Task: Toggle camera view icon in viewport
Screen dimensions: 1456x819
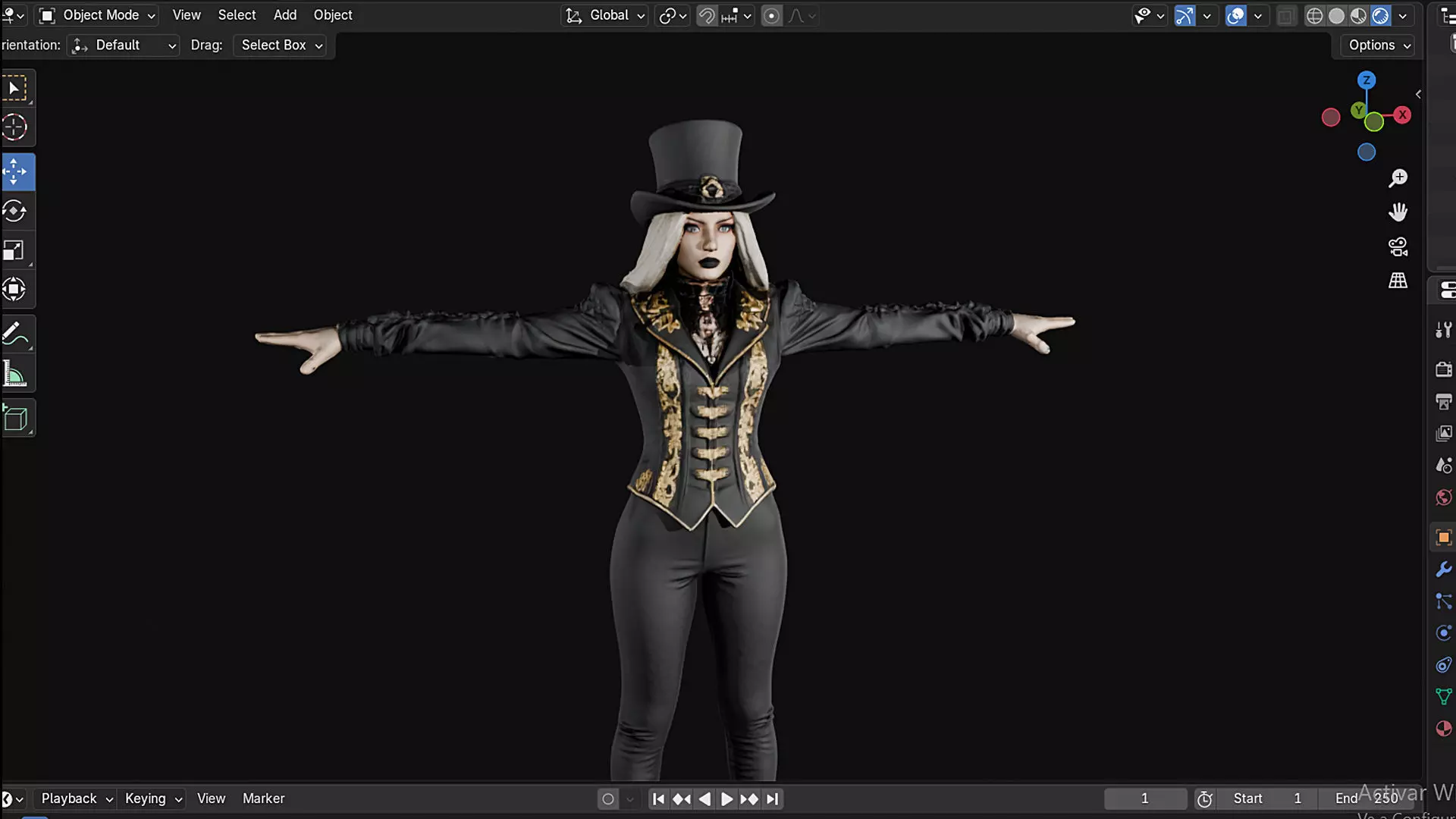Action: (x=1398, y=247)
